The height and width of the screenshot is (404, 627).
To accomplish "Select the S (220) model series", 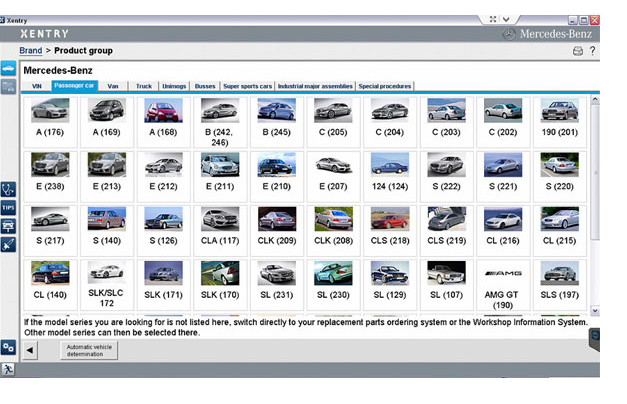I will (560, 176).
